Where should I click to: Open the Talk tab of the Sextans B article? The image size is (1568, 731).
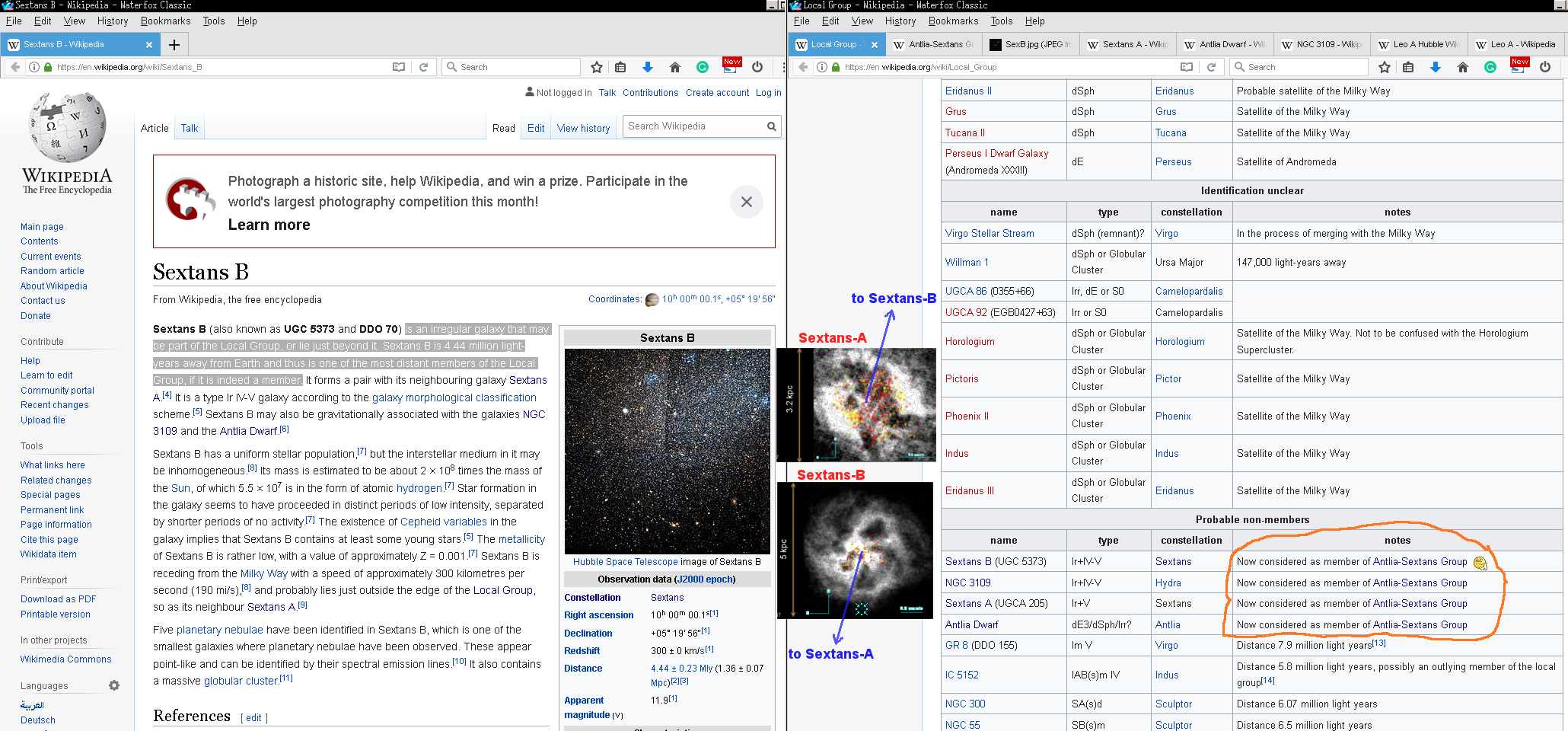pos(190,128)
